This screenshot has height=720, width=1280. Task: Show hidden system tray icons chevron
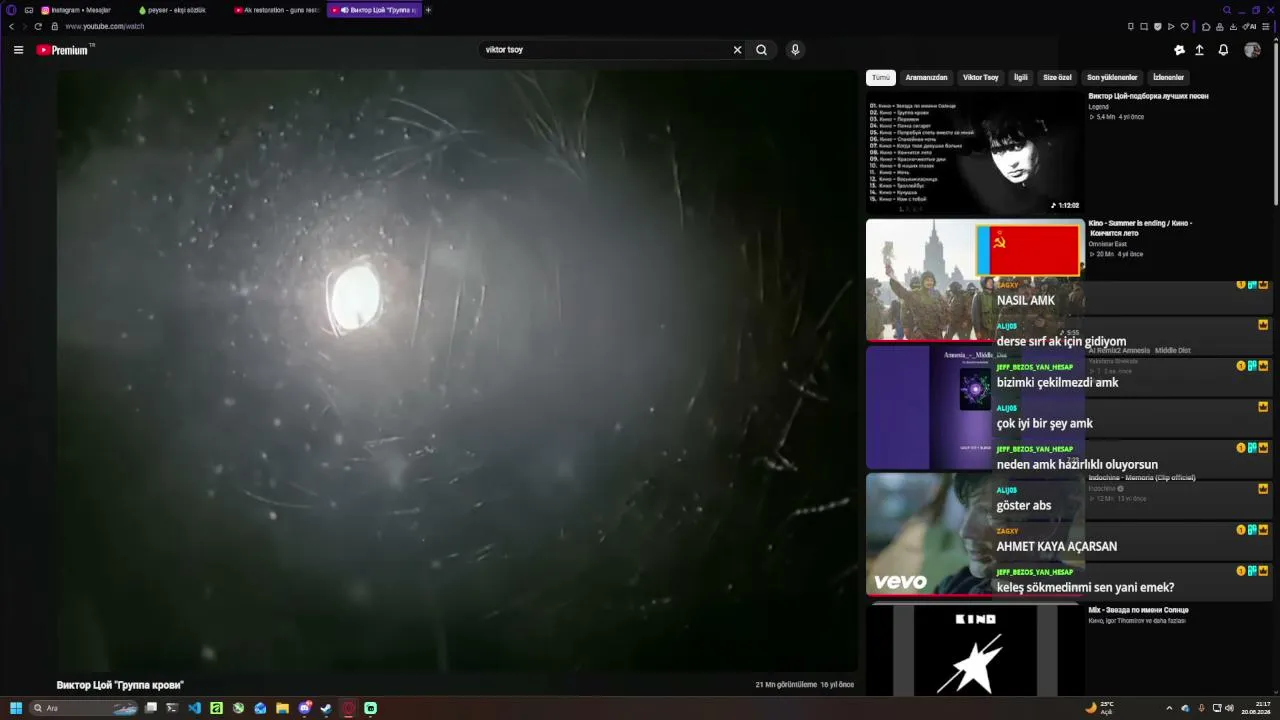point(1169,708)
